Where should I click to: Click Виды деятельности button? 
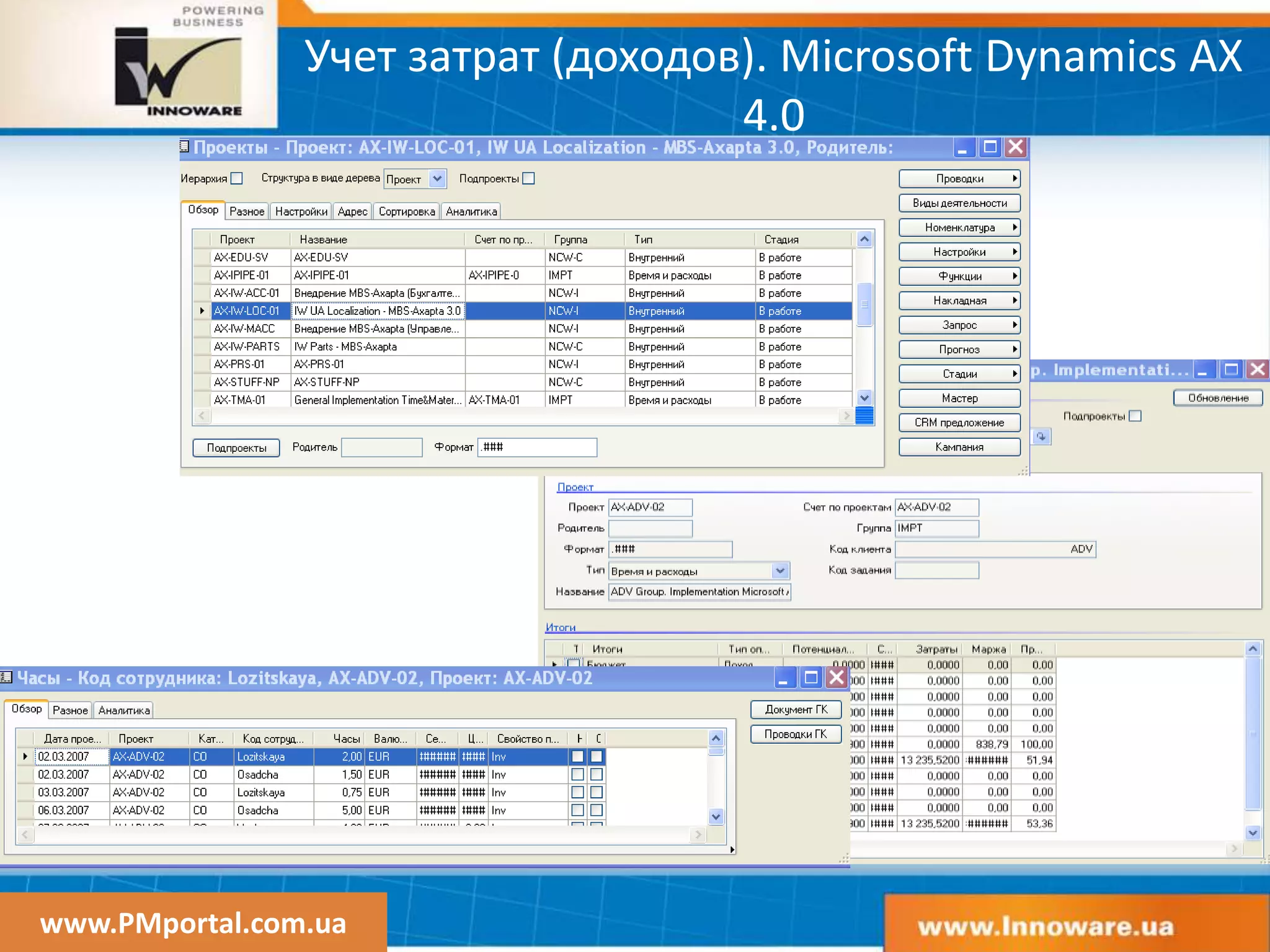(959, 203)
